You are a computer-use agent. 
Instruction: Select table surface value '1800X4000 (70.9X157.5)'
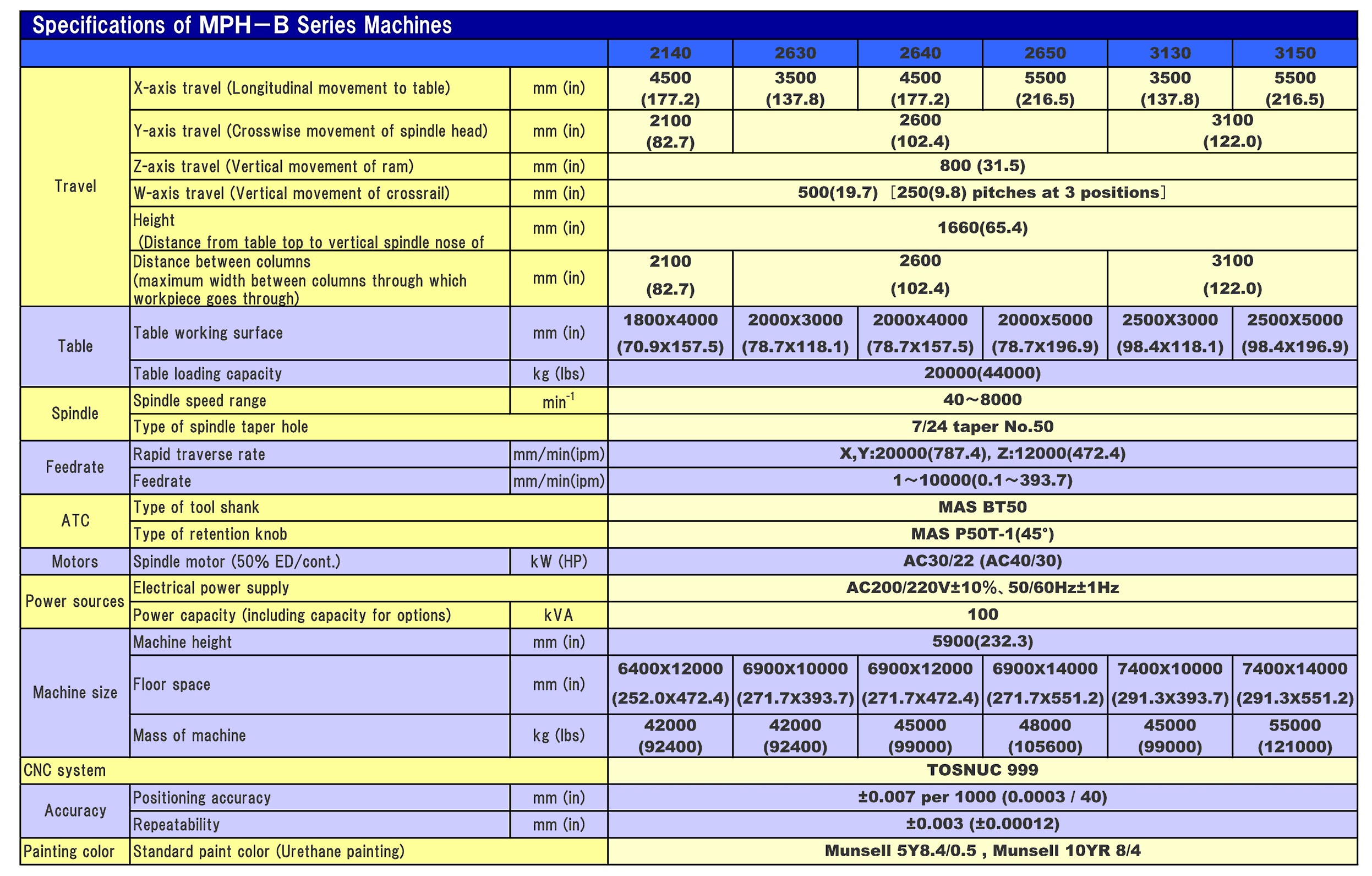coord(670,333)
